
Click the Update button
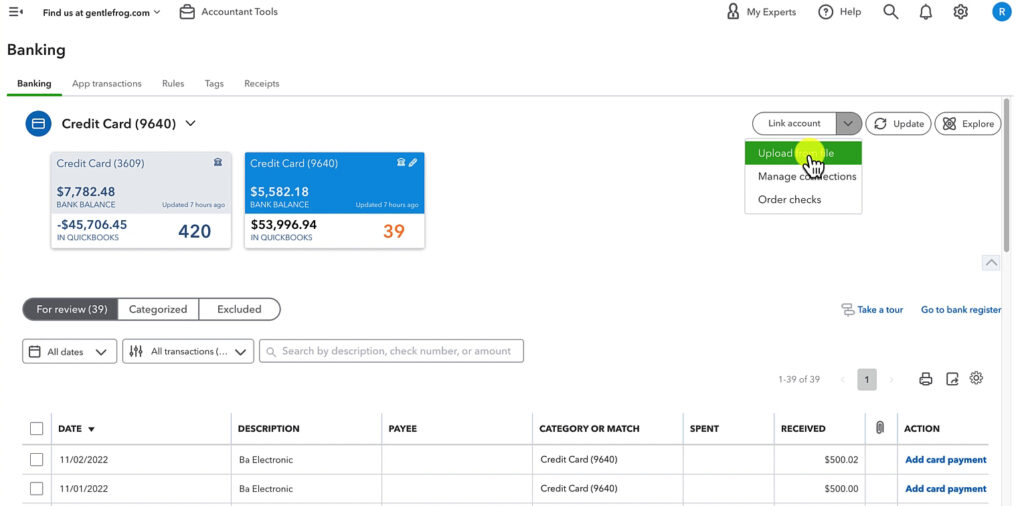tap(898, 124)
